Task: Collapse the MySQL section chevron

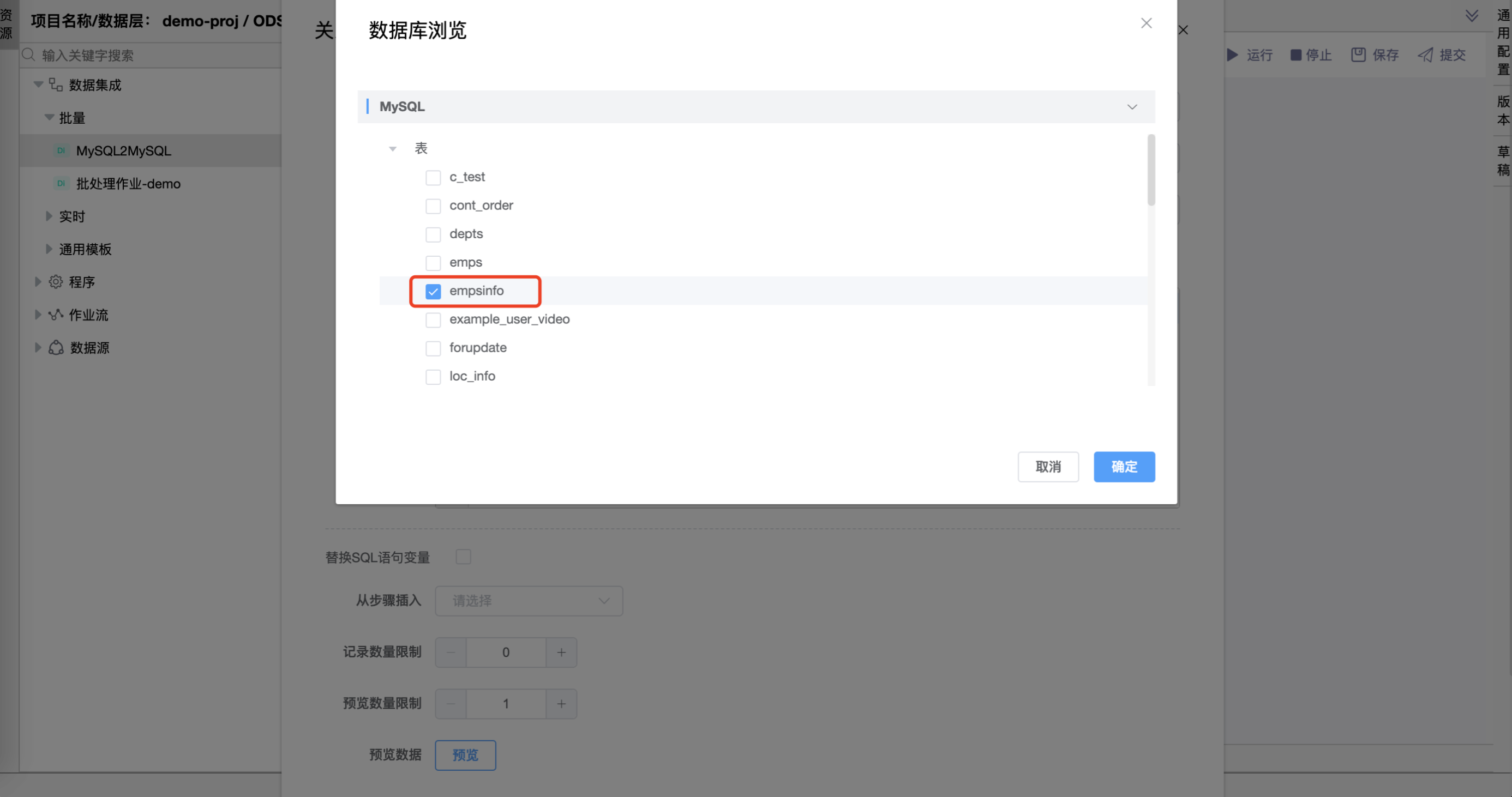Action: [1132, 107]
